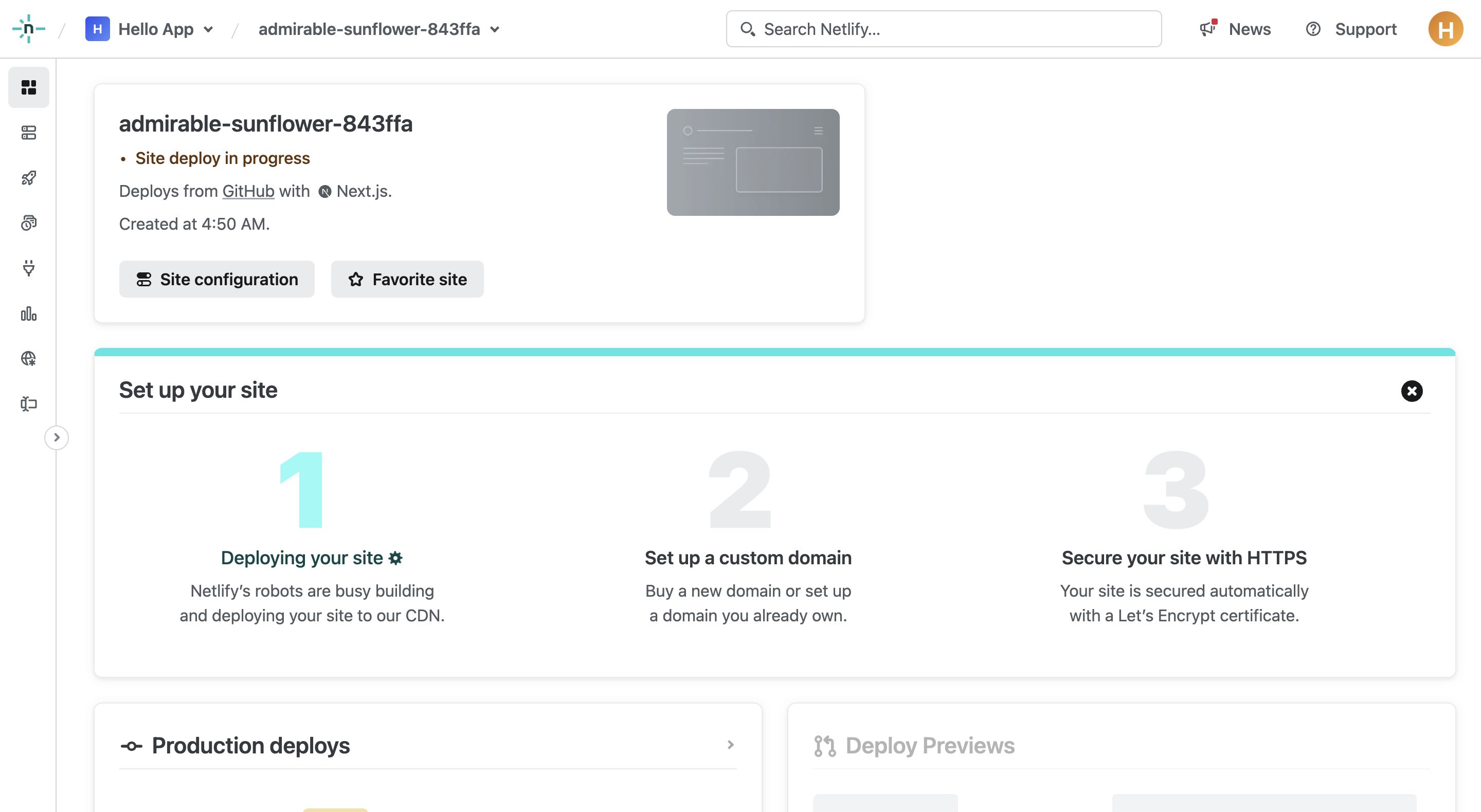Open the Domain management globe sidebar icon

click(x=29, y=359)
